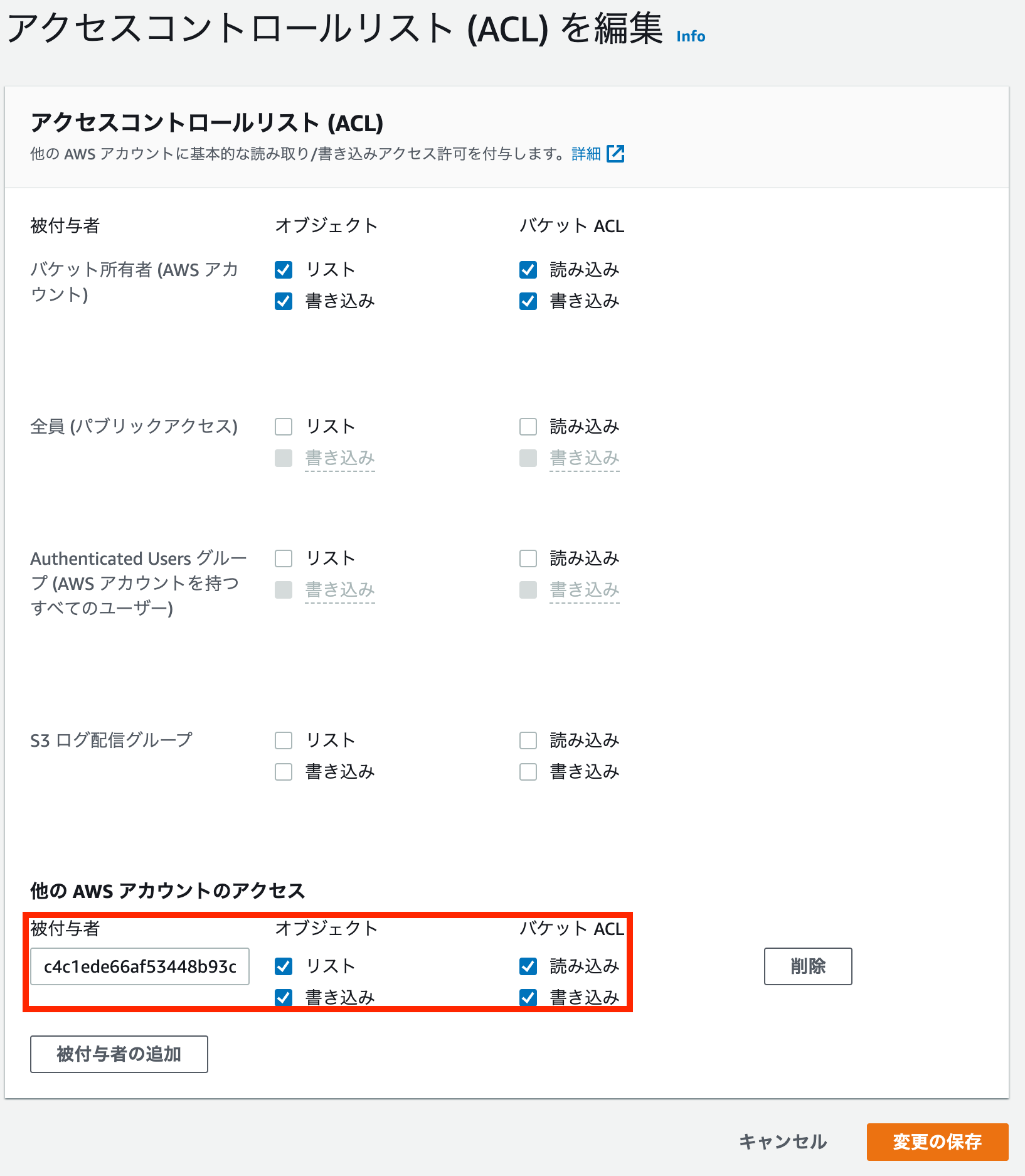Check Authenticated Users グループ object リスト
Screen dimensions: 1025x1176
coord(283,558)
